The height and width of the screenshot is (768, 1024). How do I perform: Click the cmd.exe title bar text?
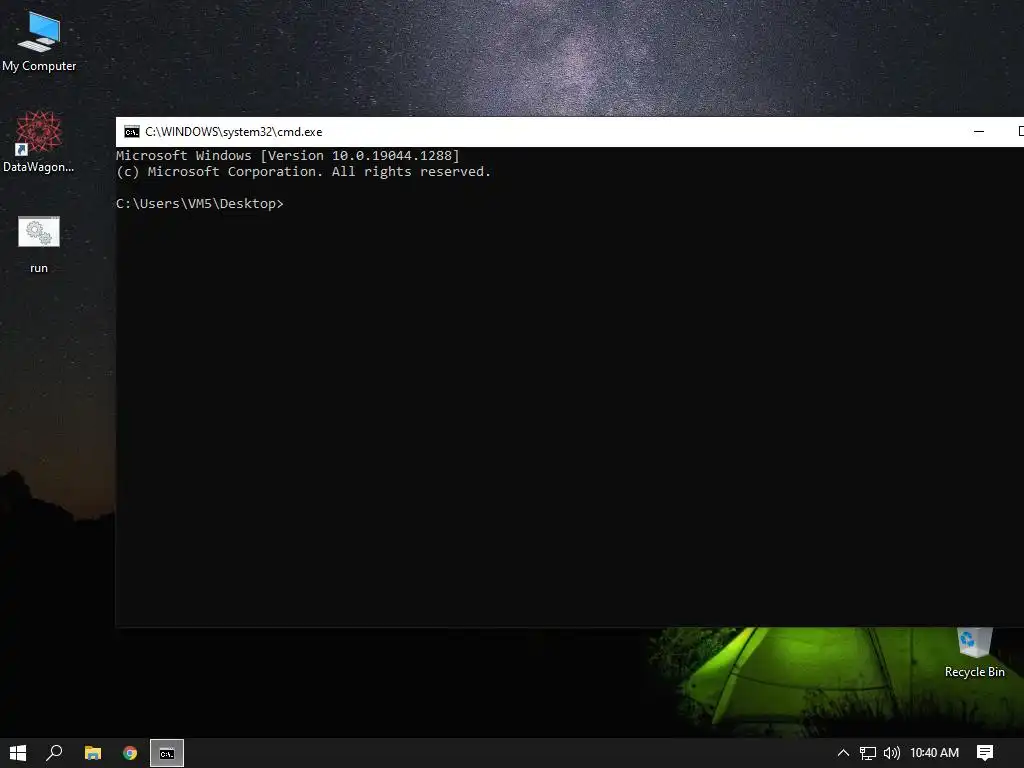coord(234,132)
